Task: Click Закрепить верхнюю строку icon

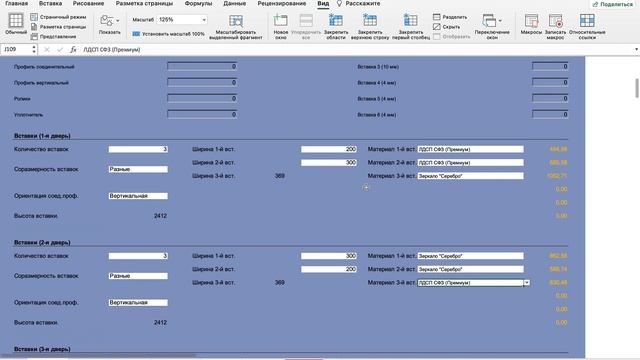Action: (x=370, y=21)
